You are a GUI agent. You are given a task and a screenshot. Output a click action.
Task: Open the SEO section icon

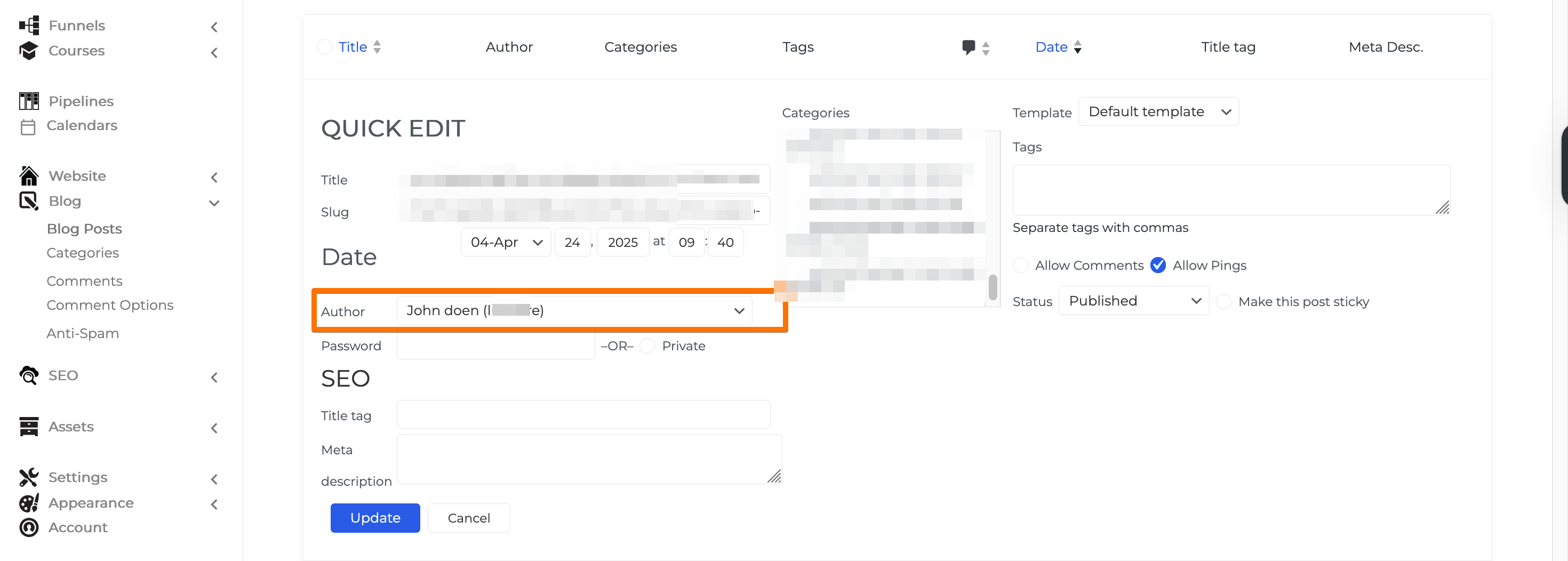[x=29, y=375]
